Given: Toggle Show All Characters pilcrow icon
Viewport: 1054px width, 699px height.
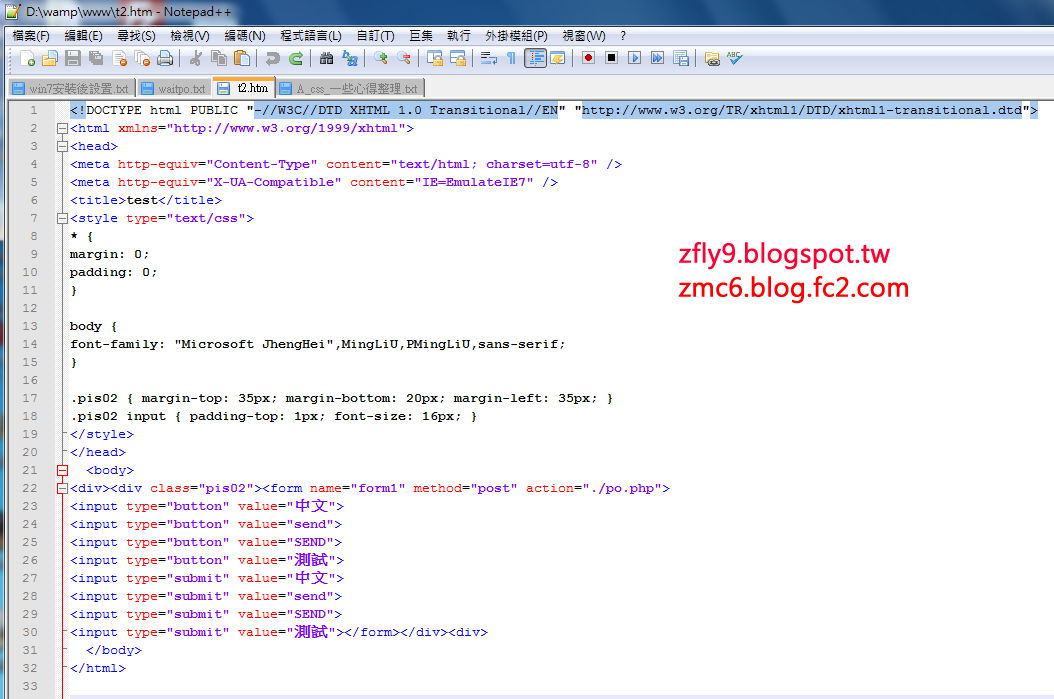Looking at the screenshot, I should point(512,58).
